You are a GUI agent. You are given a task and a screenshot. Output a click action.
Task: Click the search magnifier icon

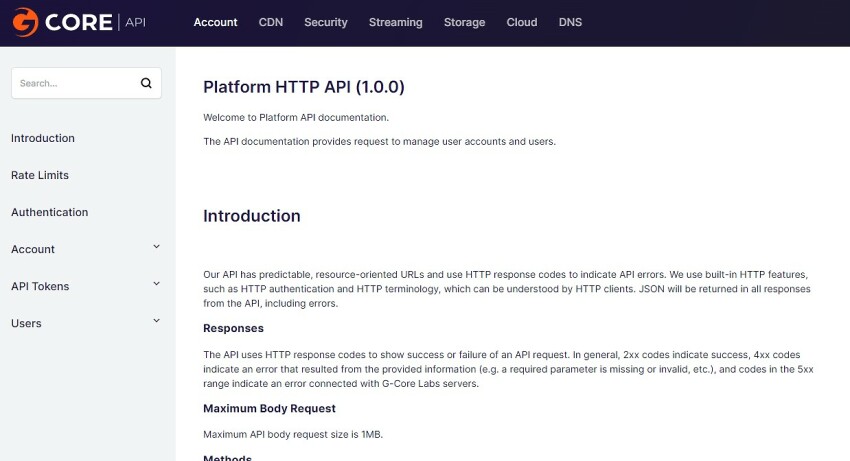tap(146, 83)
